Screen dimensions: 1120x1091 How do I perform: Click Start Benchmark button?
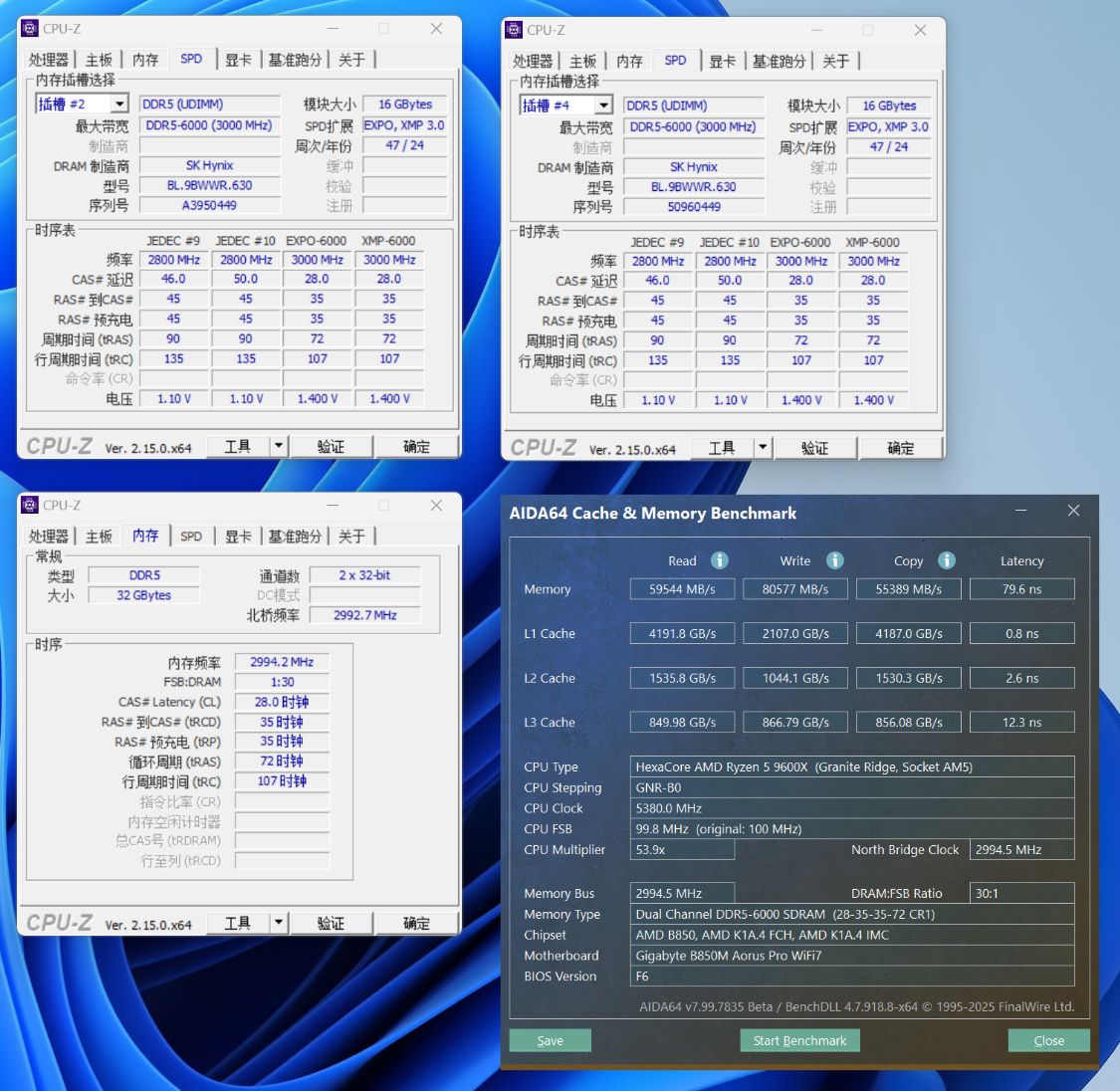tap(799, 1040)
